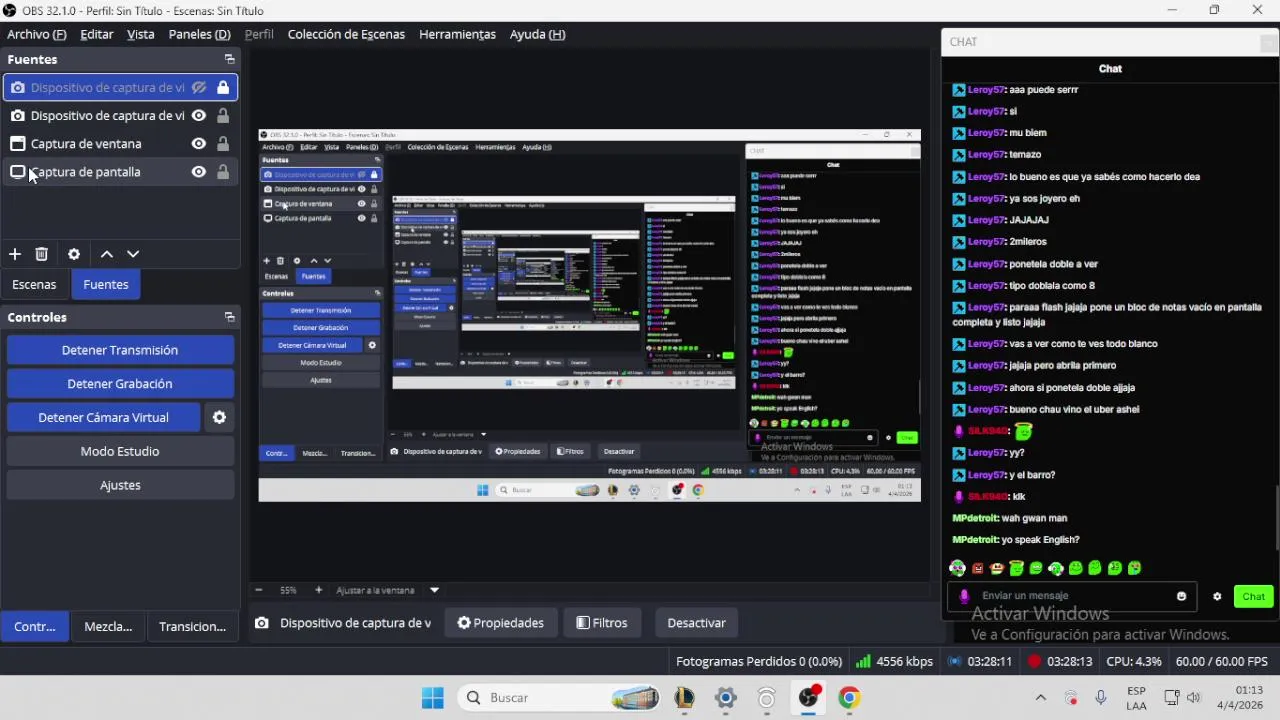The image size is (1280, 720).
Task: Open Ajustes settings button
Action: coord(120,485)
